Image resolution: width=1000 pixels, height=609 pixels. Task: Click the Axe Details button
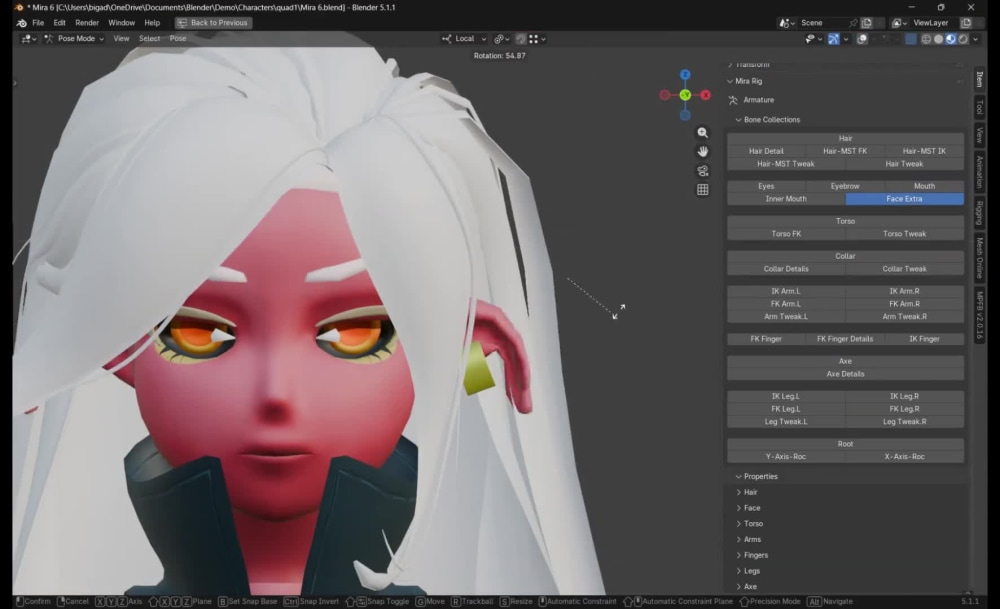845,374
